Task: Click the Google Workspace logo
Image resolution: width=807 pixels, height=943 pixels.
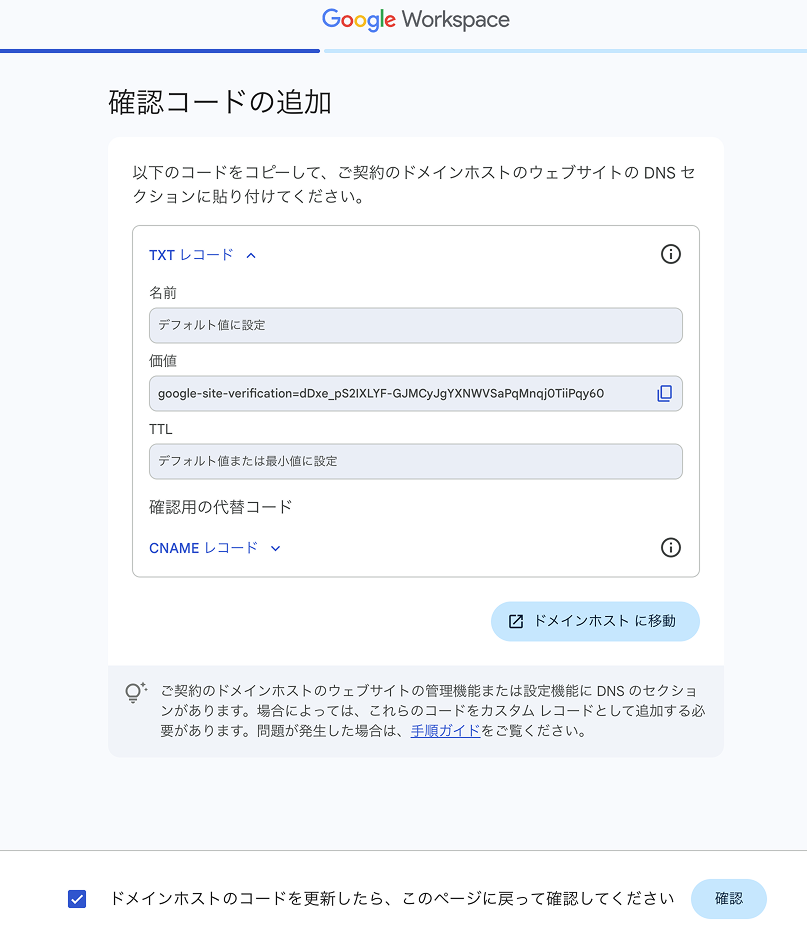Action: click(415, 19)
